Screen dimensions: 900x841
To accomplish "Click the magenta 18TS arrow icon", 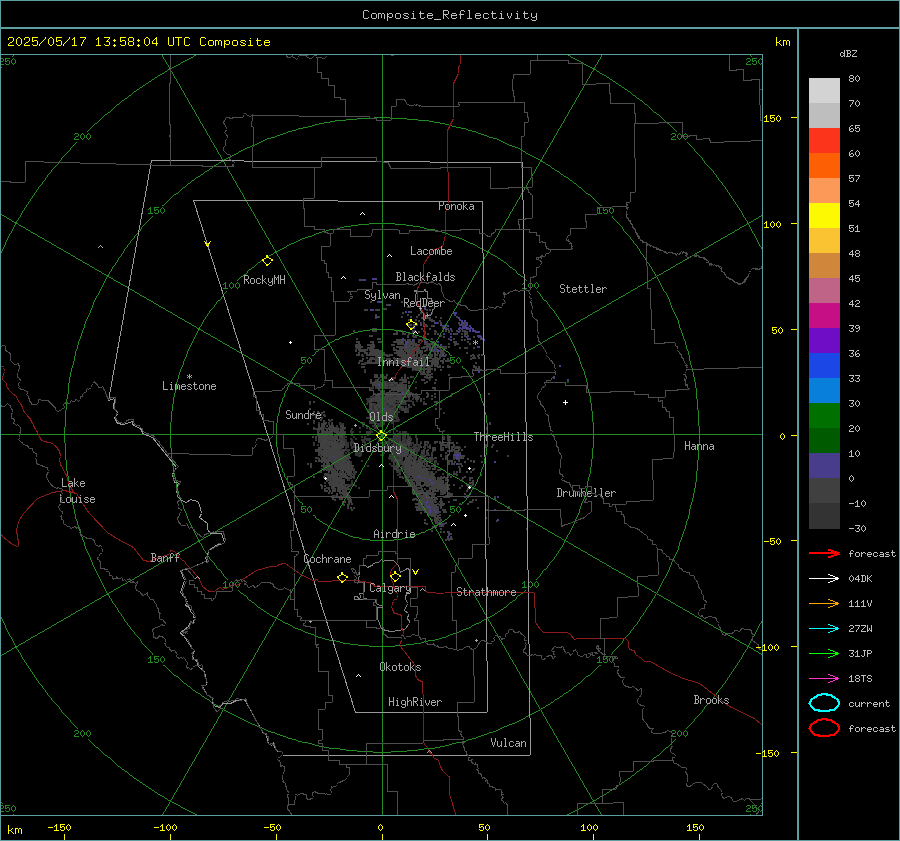I will coord(824,679).
